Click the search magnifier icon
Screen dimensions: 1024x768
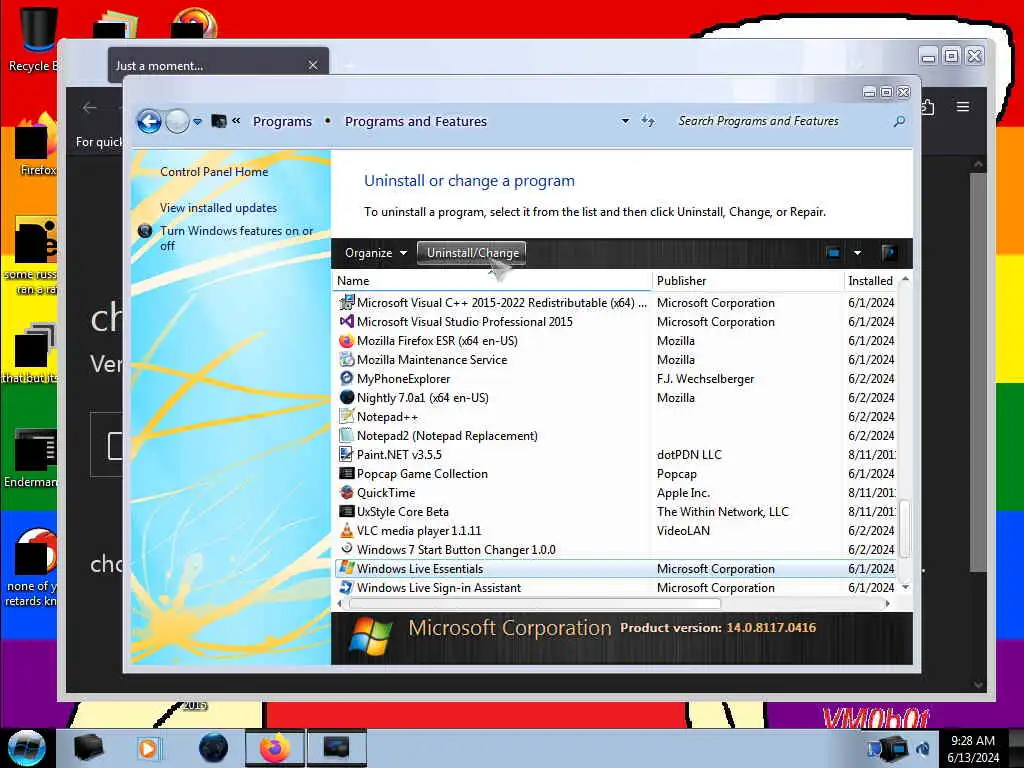click(899, 121)
